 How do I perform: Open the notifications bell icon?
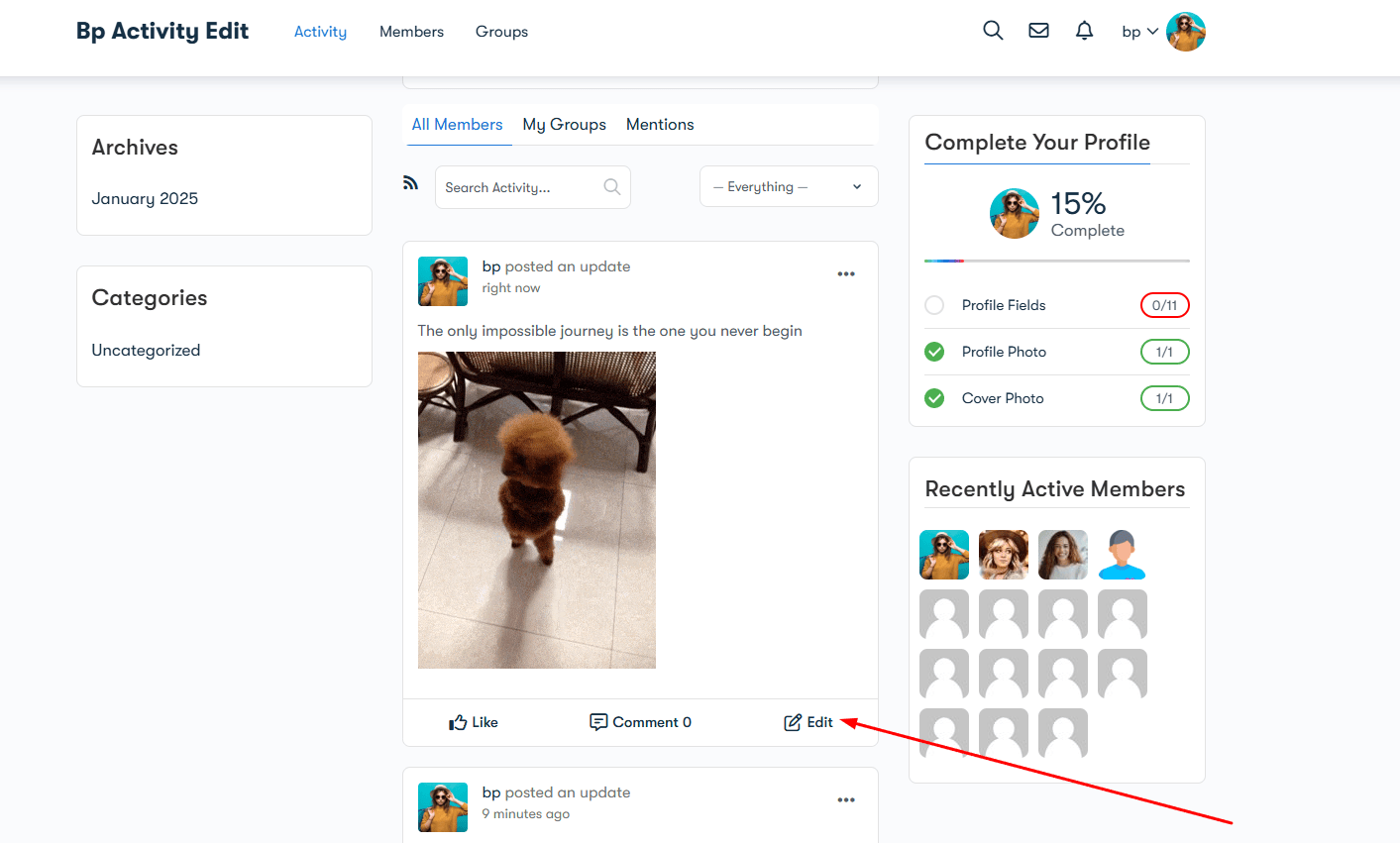point(1084,31)
